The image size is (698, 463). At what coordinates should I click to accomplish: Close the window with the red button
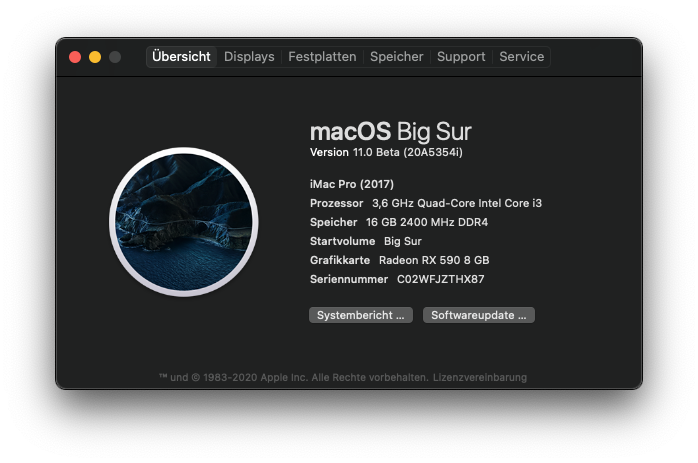(75, 57)
